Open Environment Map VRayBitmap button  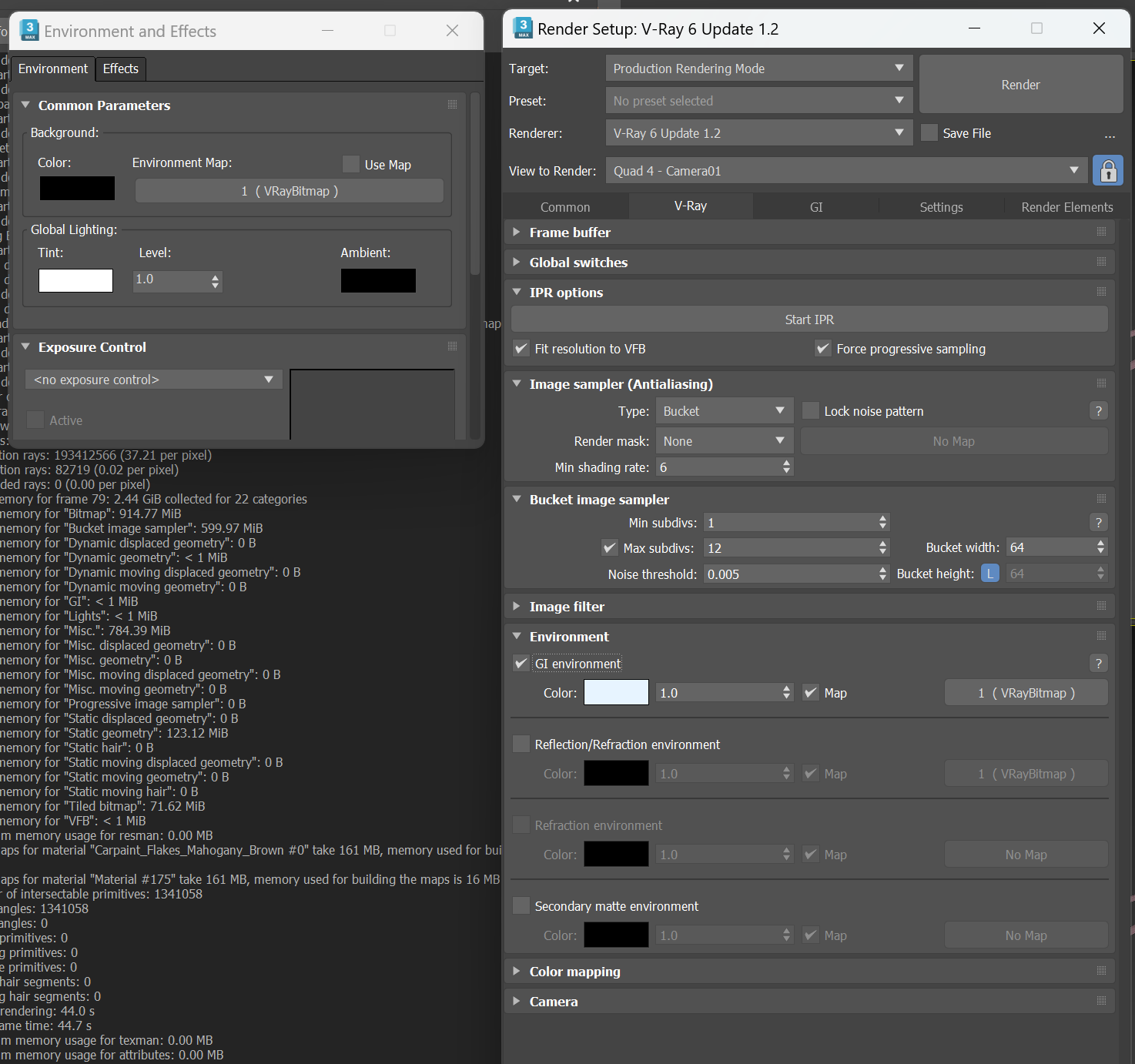[x=290, y=190]
